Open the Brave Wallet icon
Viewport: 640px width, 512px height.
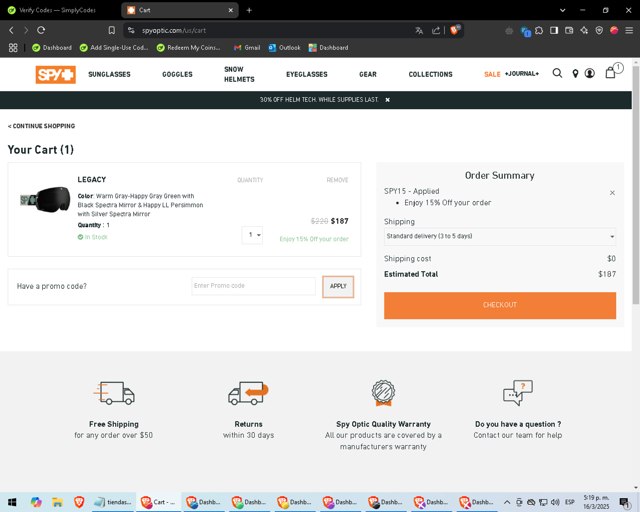pos(569,30)
